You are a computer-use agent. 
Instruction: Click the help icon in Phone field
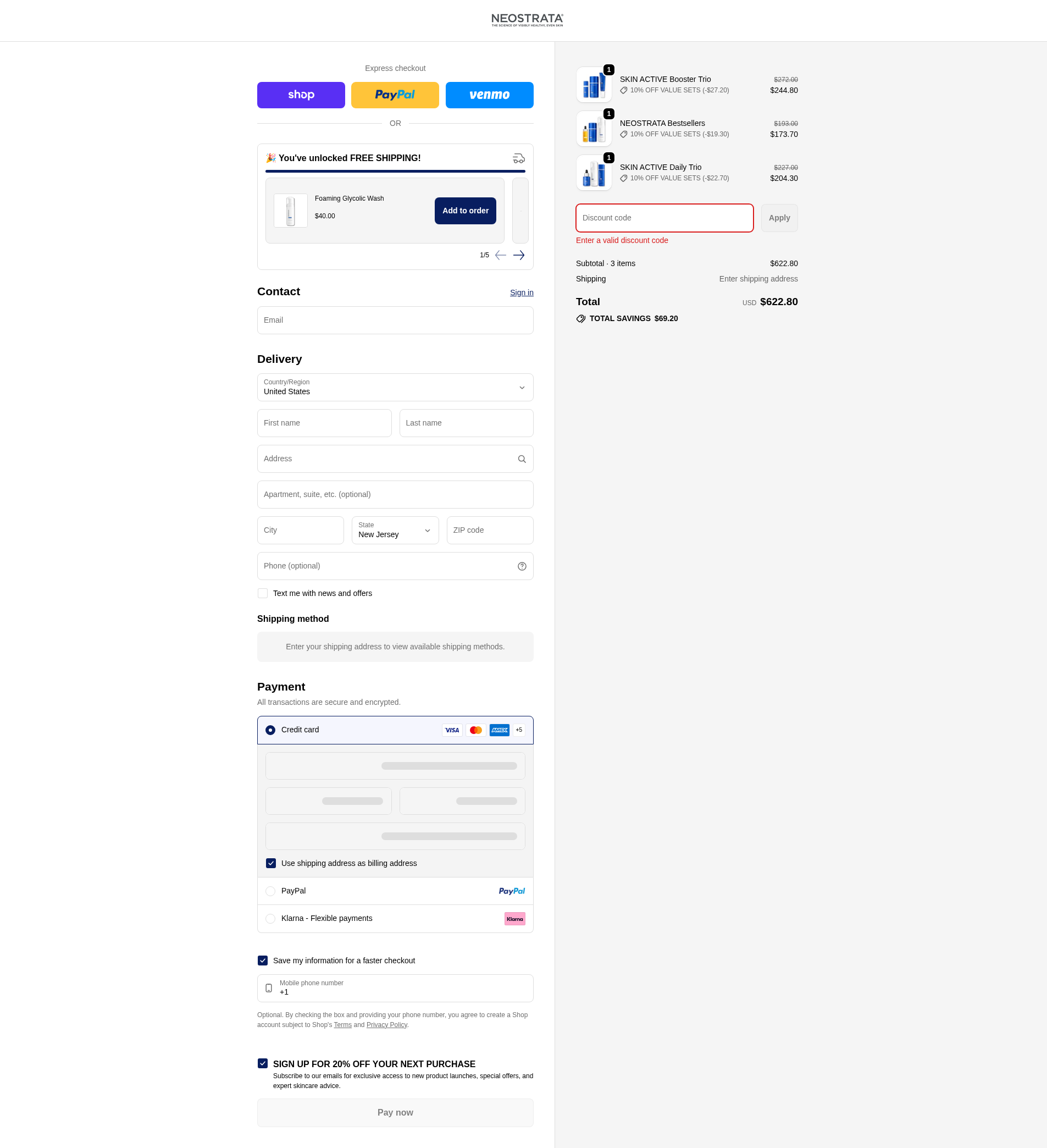(x=522, y=566)
